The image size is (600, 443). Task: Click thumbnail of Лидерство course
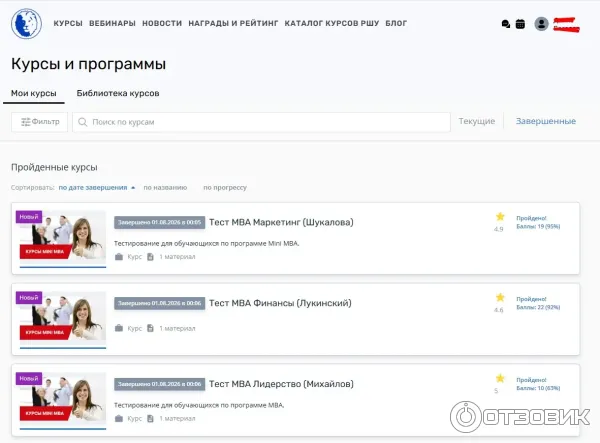pyautogui.click(x=63, y=398)
